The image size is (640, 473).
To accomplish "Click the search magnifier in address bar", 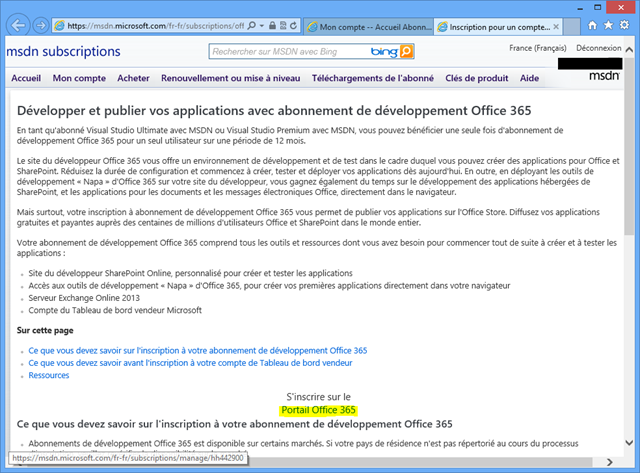I will coord(251,25).
